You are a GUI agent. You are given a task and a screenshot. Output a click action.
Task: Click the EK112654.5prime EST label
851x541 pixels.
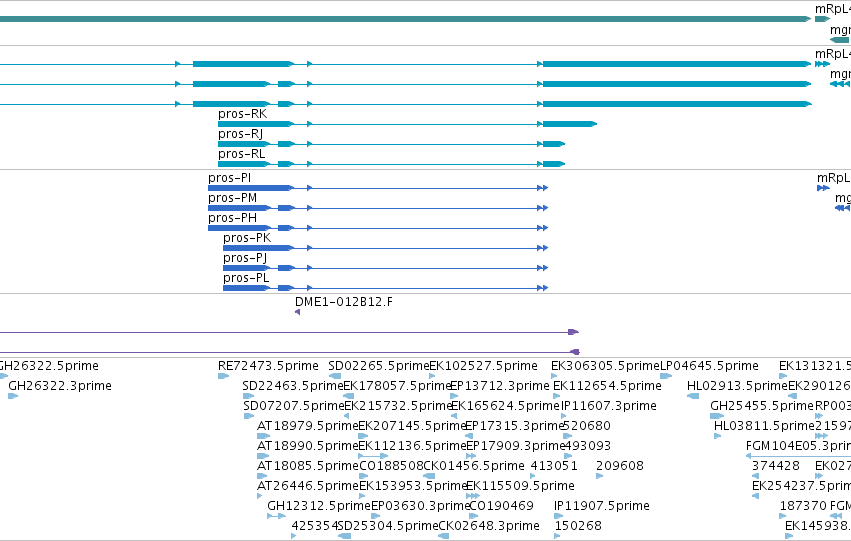(x=607, y=386)
